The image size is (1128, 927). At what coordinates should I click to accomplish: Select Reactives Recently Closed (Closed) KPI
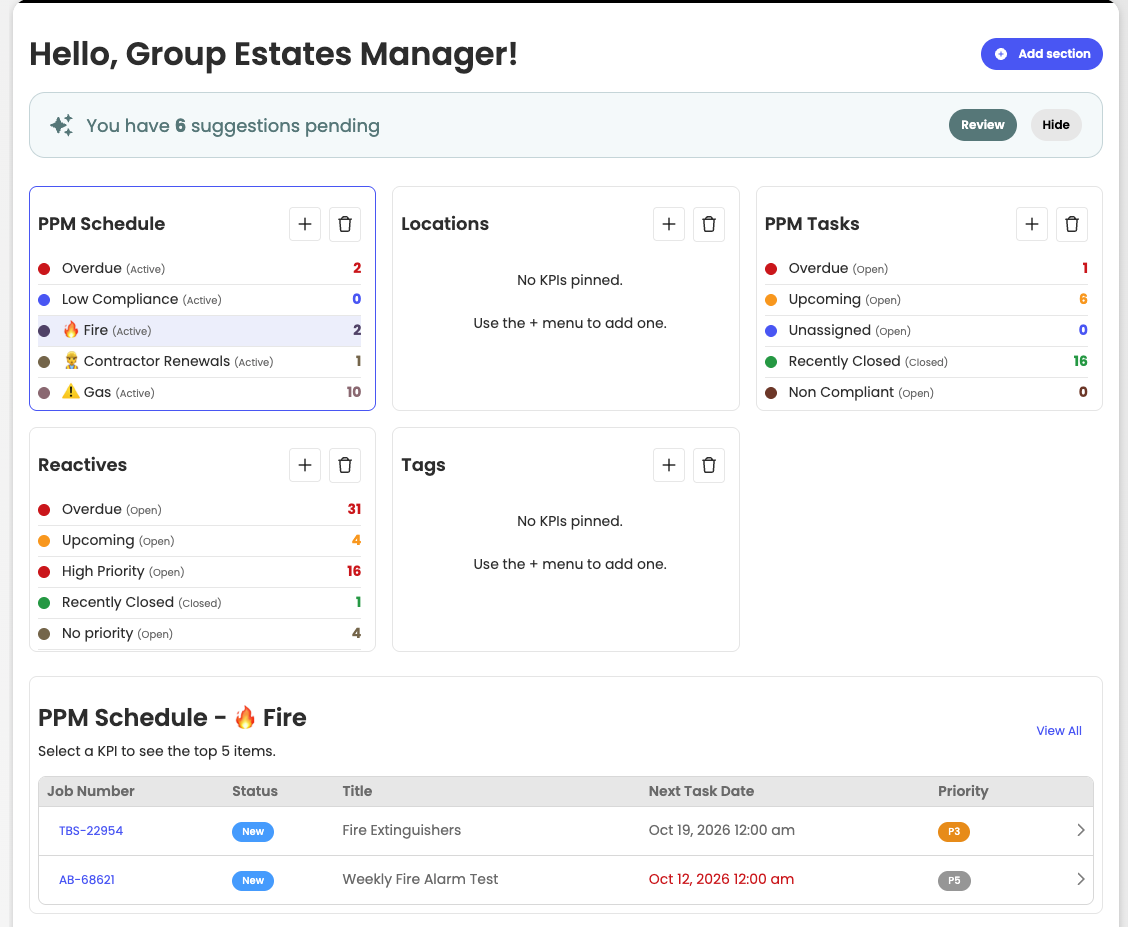point(199,602)
